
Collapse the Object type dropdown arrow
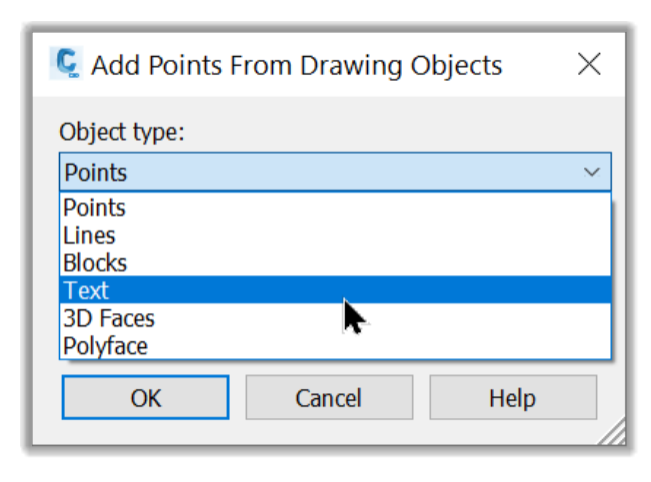click(x=591, y=172)
